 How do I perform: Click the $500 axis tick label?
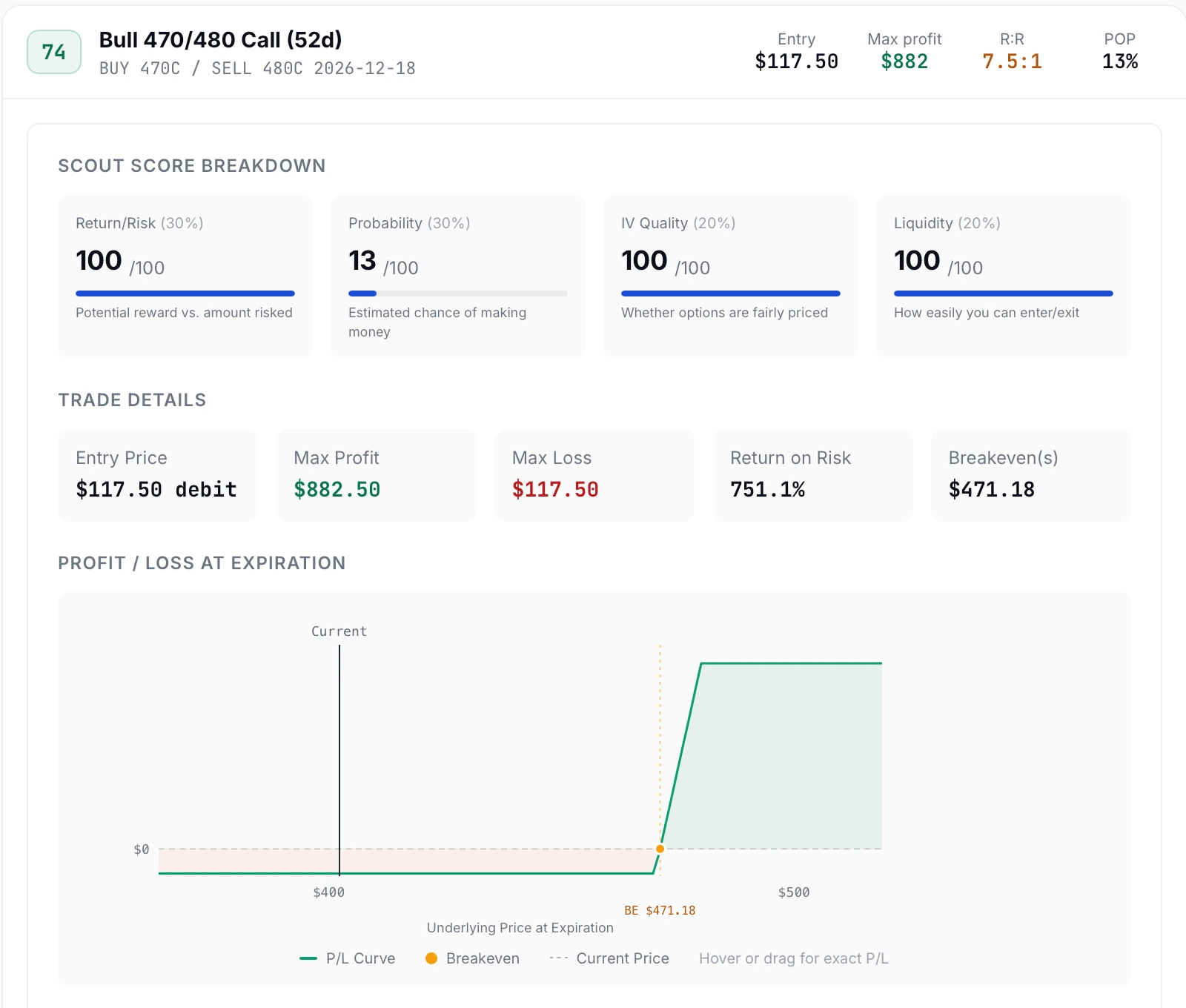coord(794,892)
